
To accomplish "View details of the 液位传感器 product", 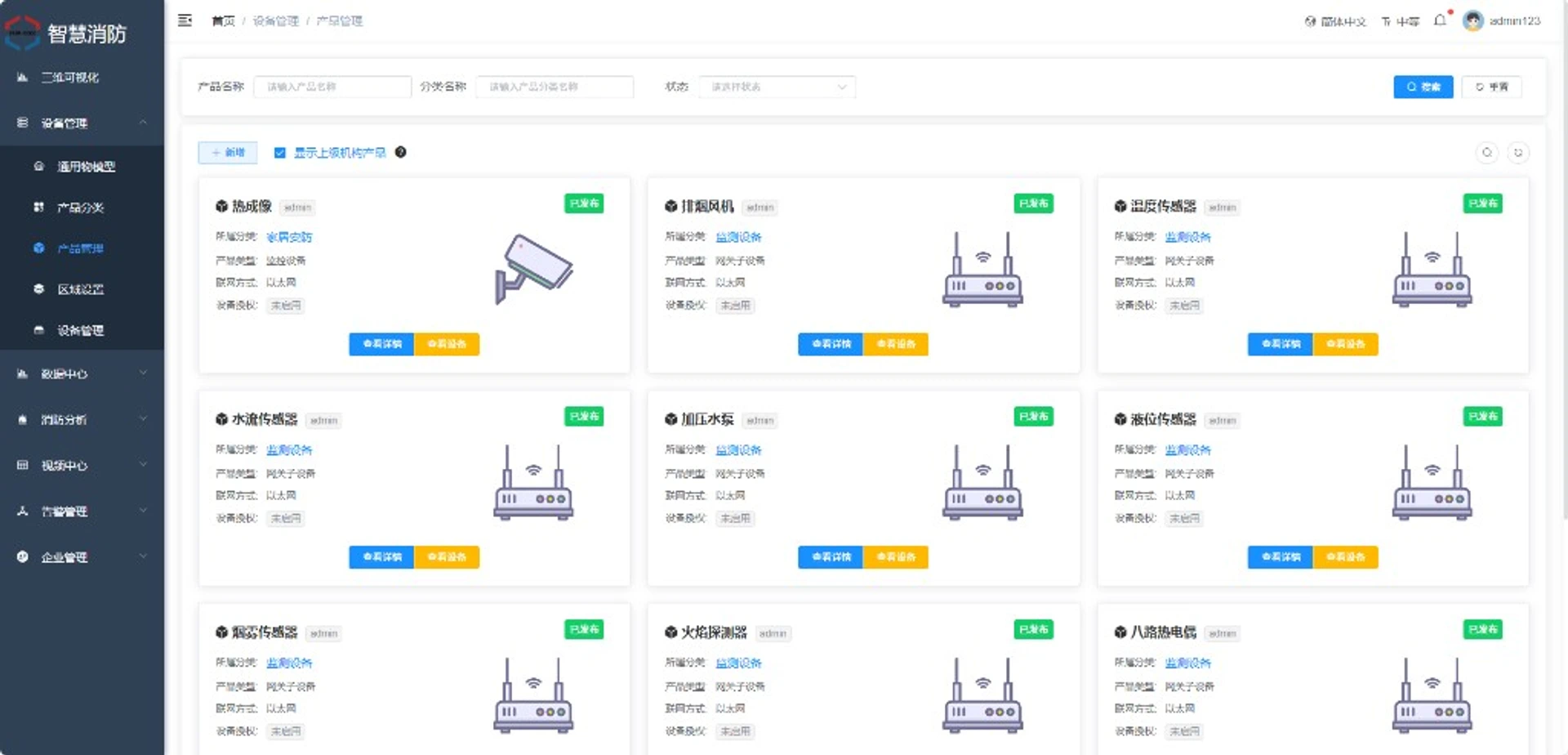I will pyautogui.click(x=1280, y=557).
